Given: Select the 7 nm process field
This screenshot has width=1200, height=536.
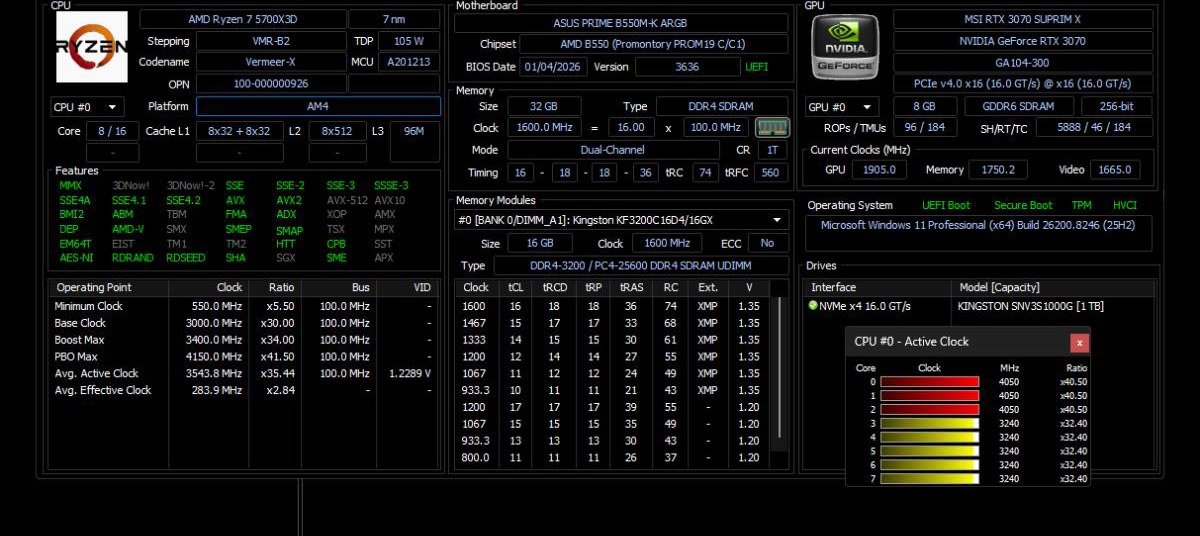Looking at the screenshot, I should pos(393,19).
